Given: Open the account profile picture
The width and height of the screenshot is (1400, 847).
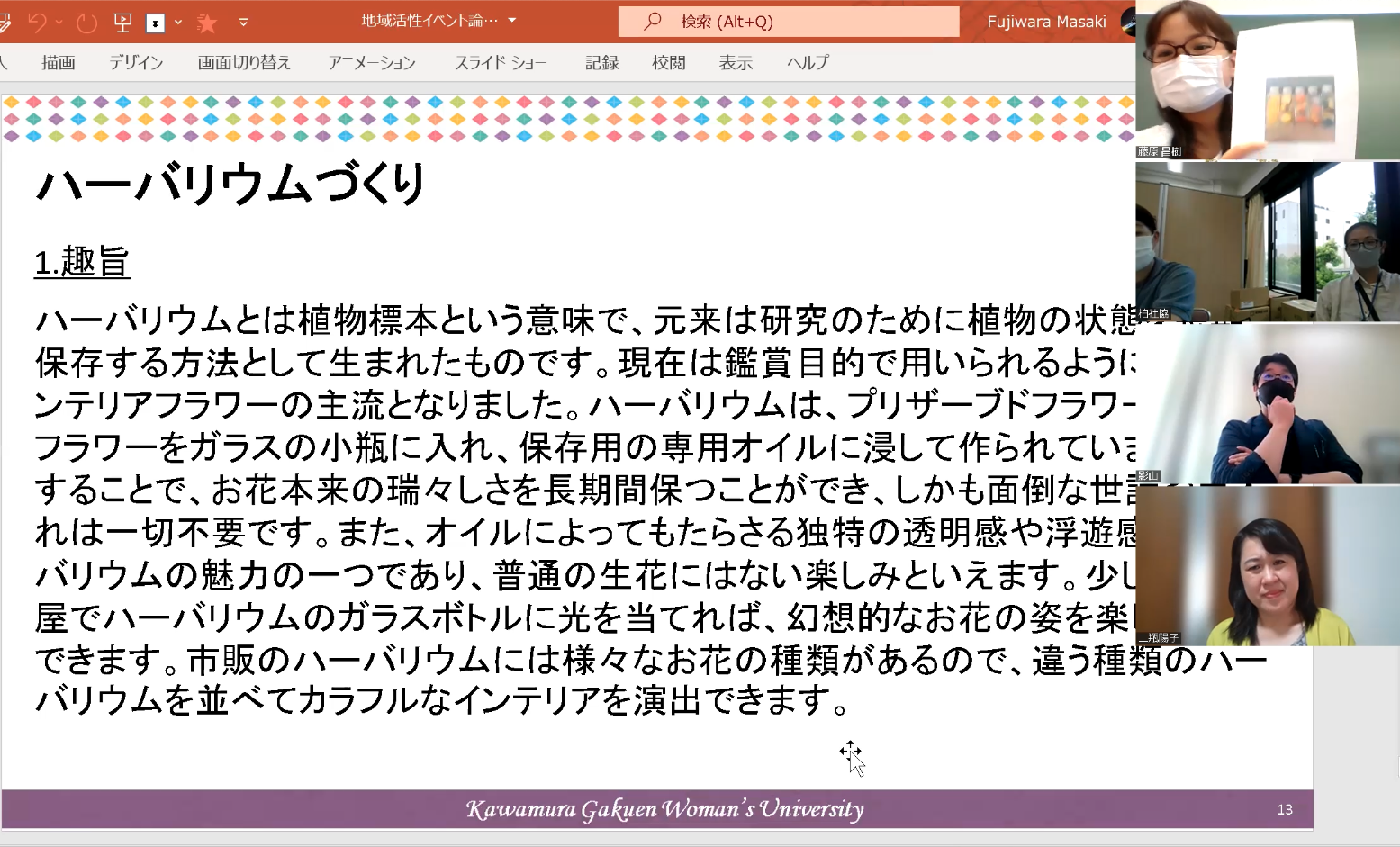Looking at the screenshot, I should click(x=1128, y=22).
